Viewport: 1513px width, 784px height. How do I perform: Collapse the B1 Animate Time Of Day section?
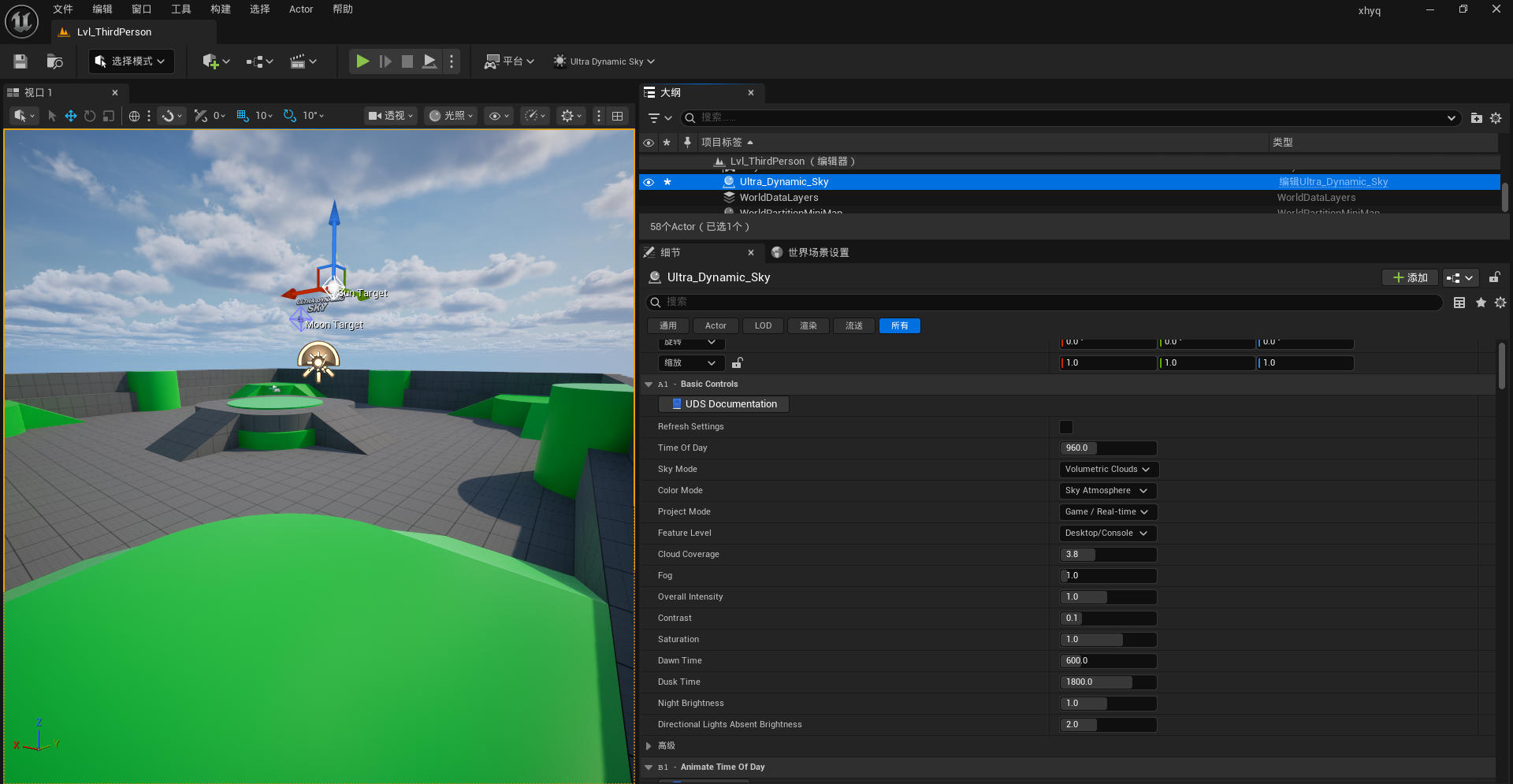pyautogui.click(x=649, y=767)
